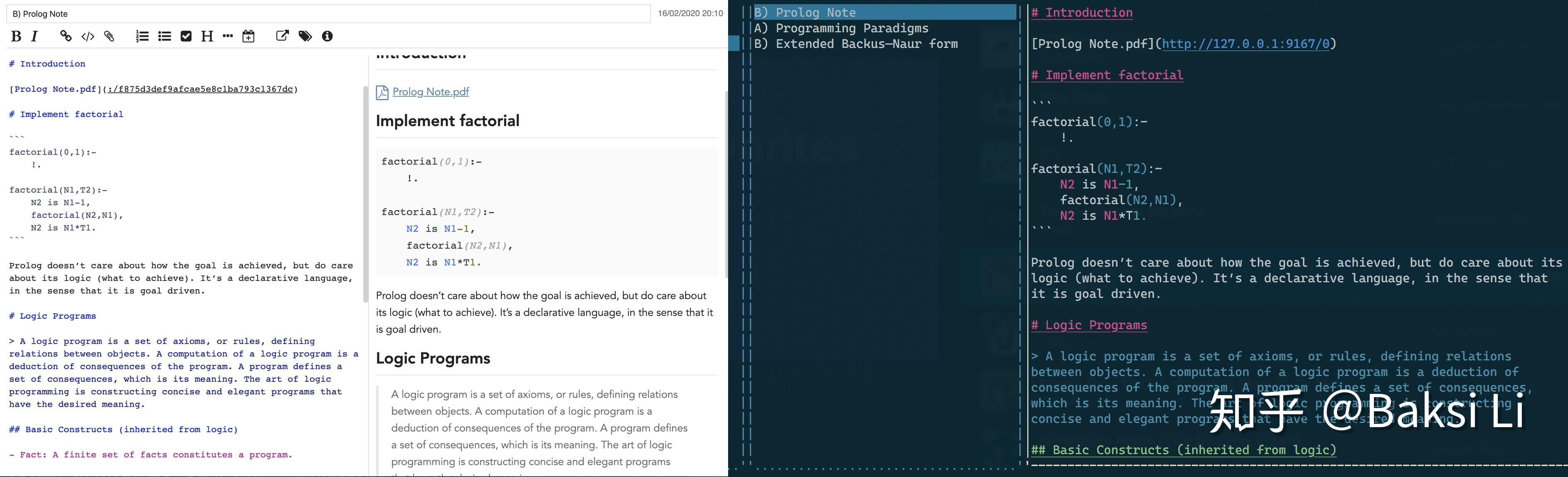Open the 127.0.0.1:9167 link in terminal

(1246, 44)
